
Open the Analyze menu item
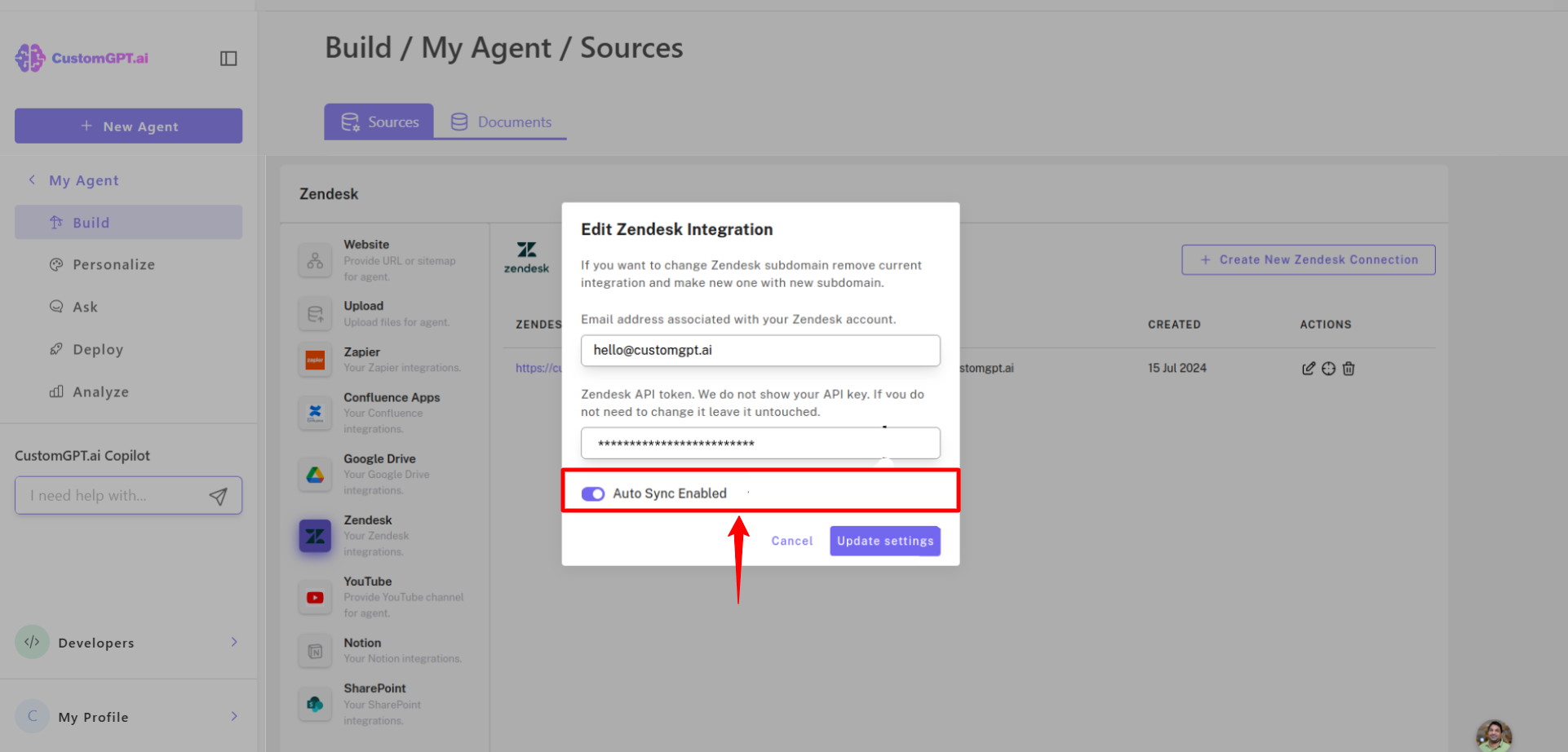click(x=128, y=391)
